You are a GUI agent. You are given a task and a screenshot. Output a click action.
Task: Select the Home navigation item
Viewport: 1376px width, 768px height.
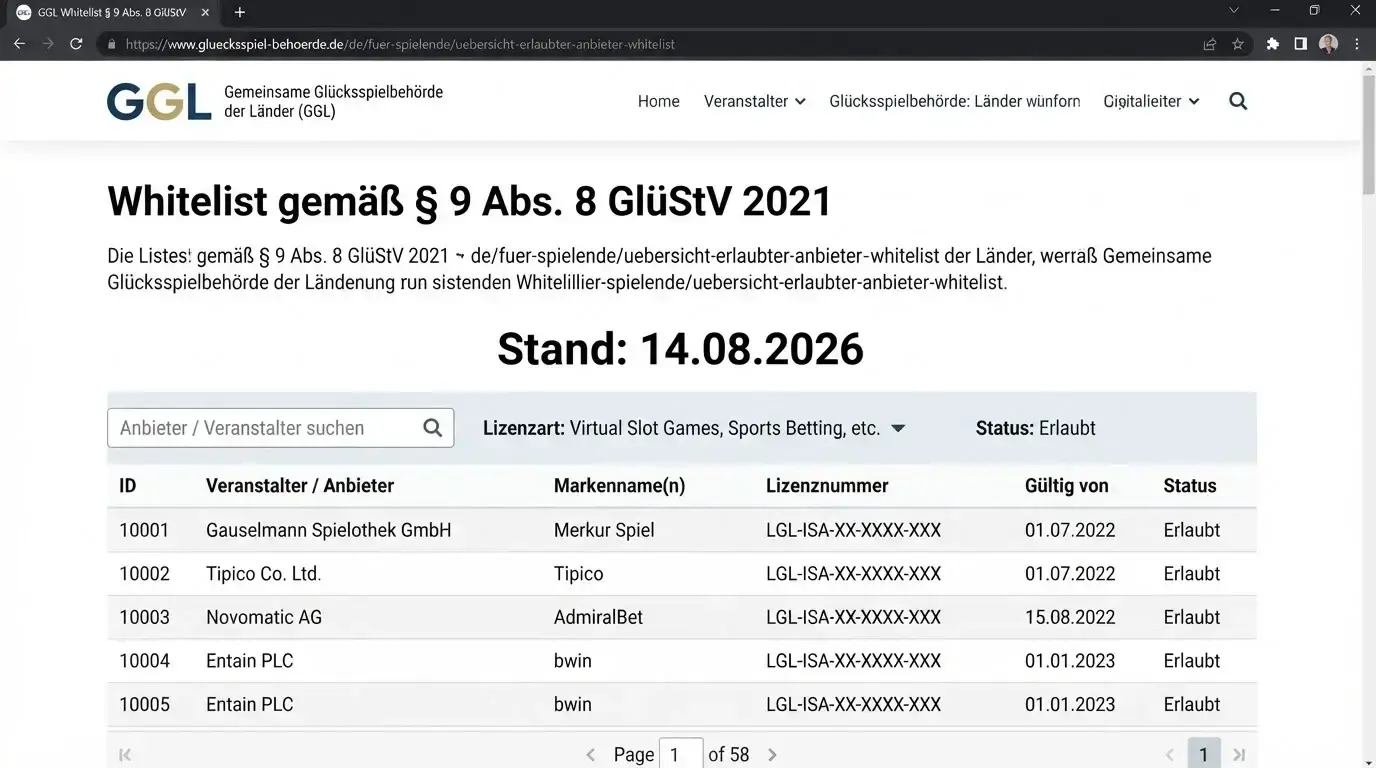659,101
